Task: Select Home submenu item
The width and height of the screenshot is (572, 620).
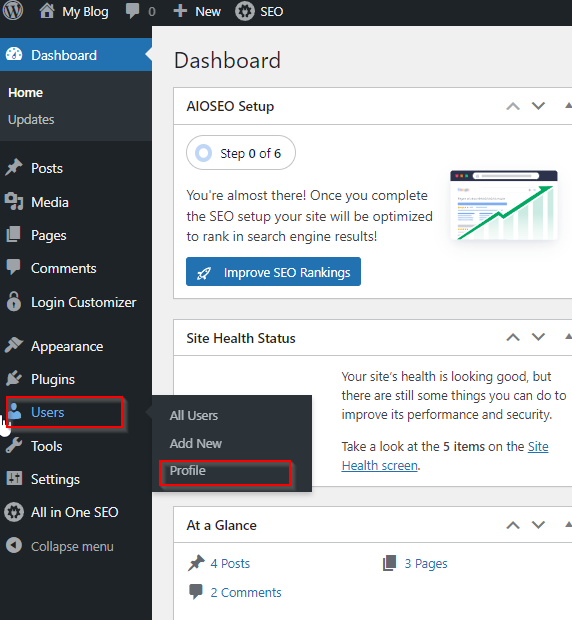Action: click(25, 93)
